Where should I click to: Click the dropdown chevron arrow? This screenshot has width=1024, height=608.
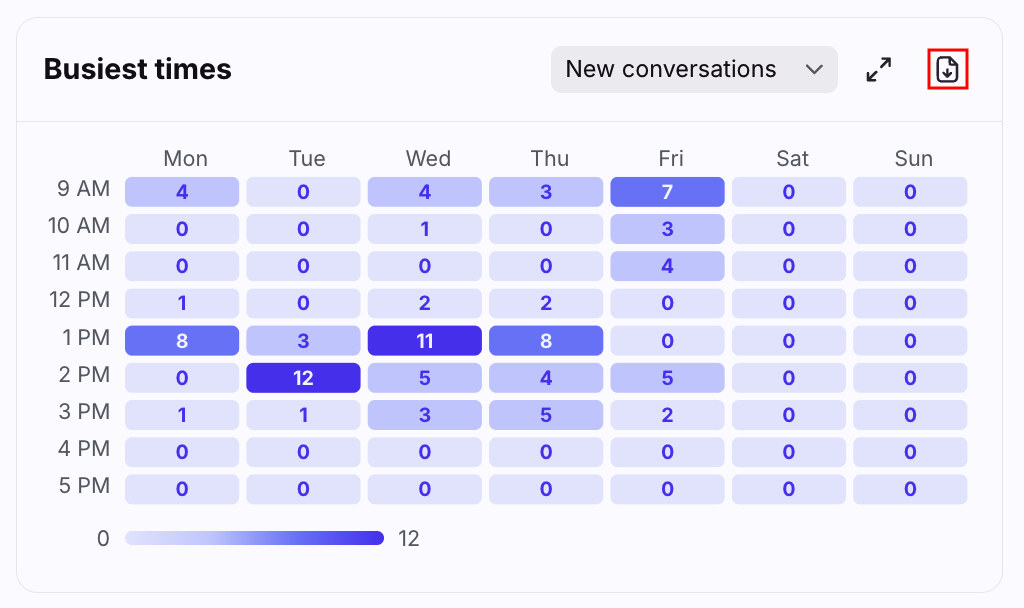pyautogui.click(x=814, y=69)
